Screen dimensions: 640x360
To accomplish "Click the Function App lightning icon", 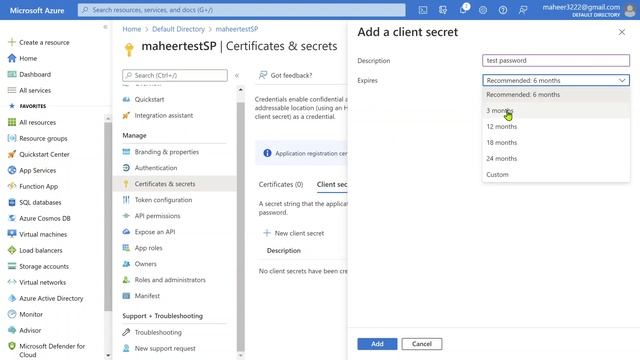I will (12, 186).
